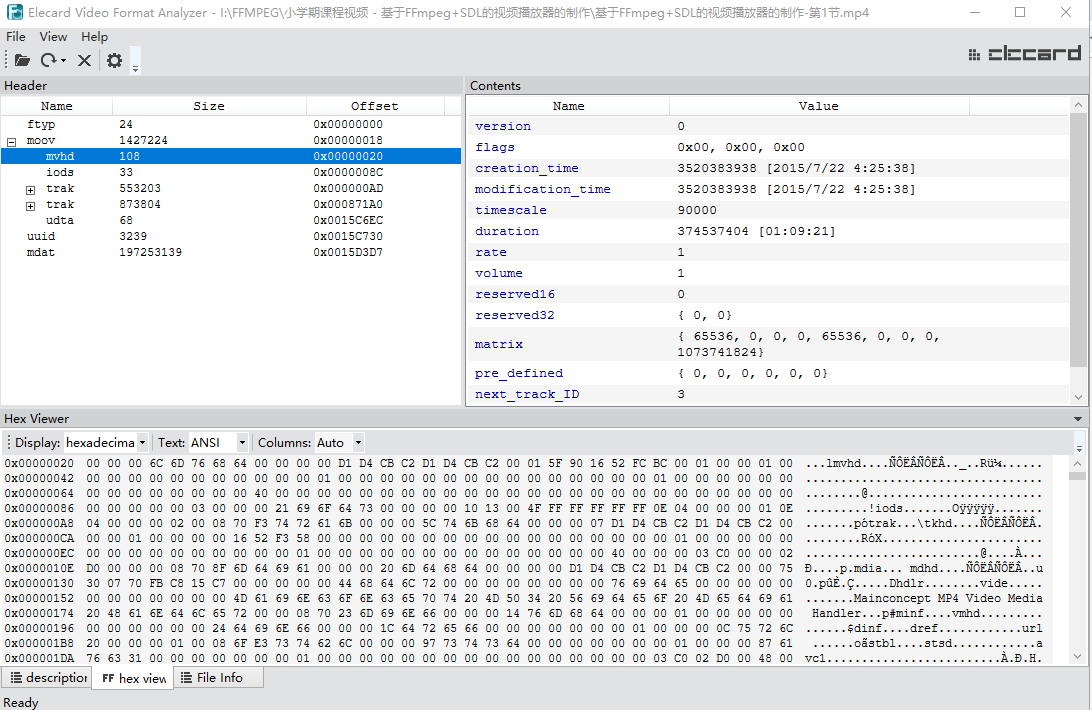This screenshot has height=710, width=1092.
Task: Select the iods row
Action: pos(231,172)
